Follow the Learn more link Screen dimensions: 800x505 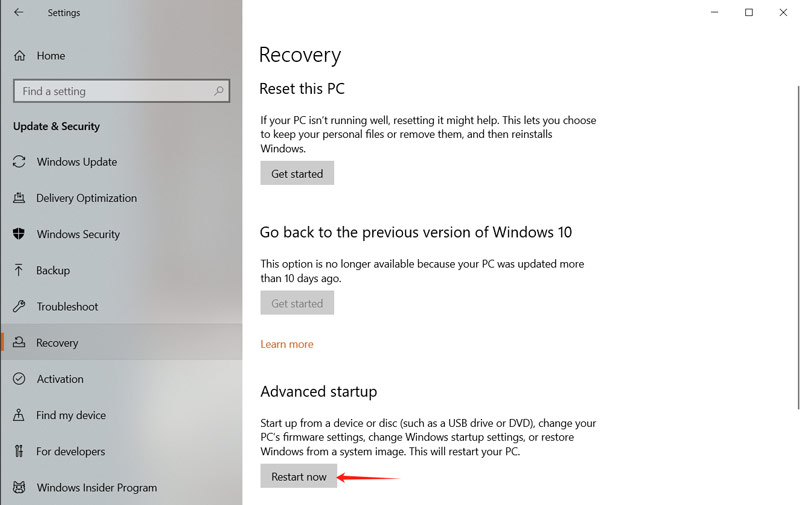(287, 344)
